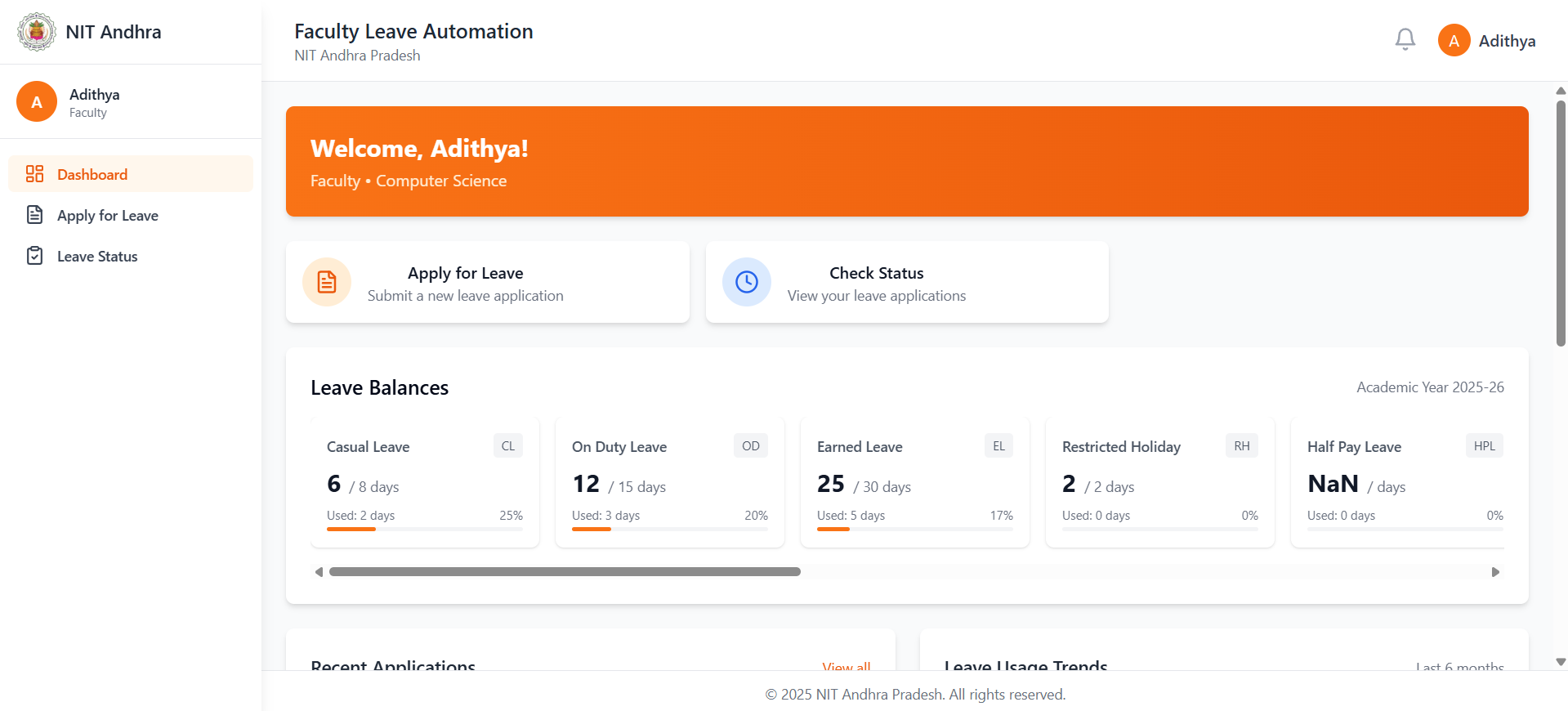Click the Earned Leave usage progress bar
Viewport: 1568px width, 711px height.
[x=915, y=529]
